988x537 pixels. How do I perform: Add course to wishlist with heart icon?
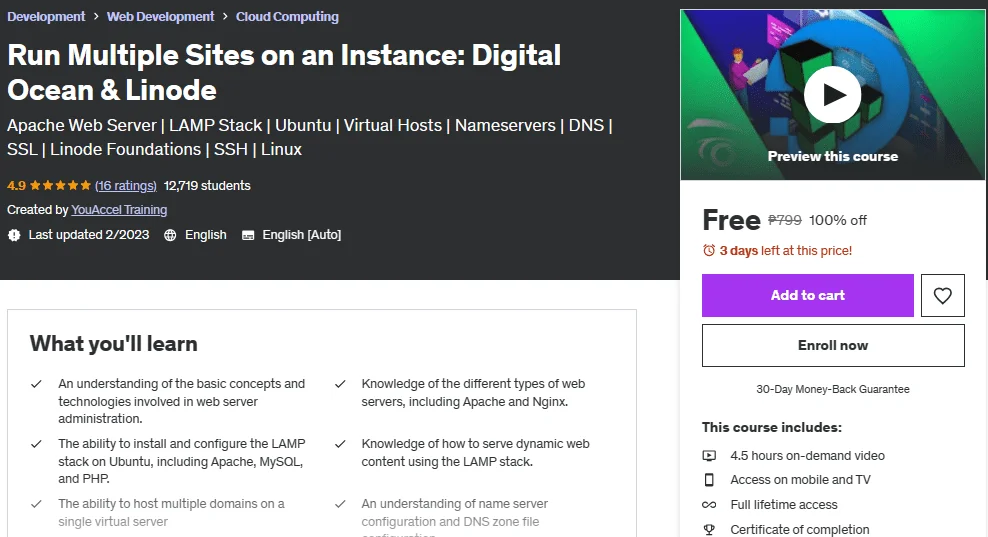[943, 295]
